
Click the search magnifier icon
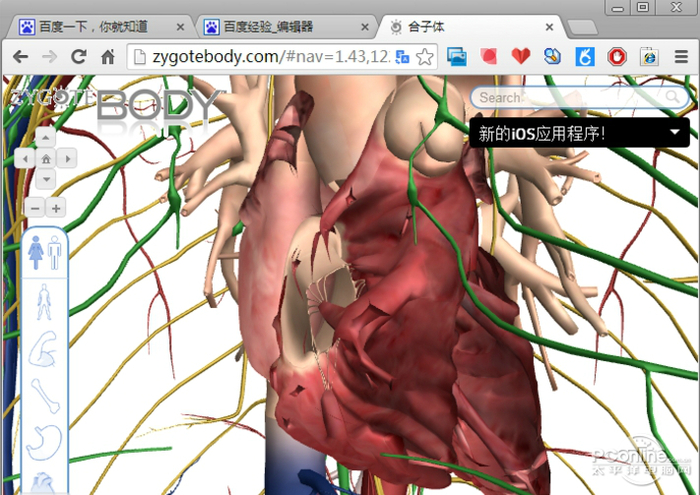point(672,96)
